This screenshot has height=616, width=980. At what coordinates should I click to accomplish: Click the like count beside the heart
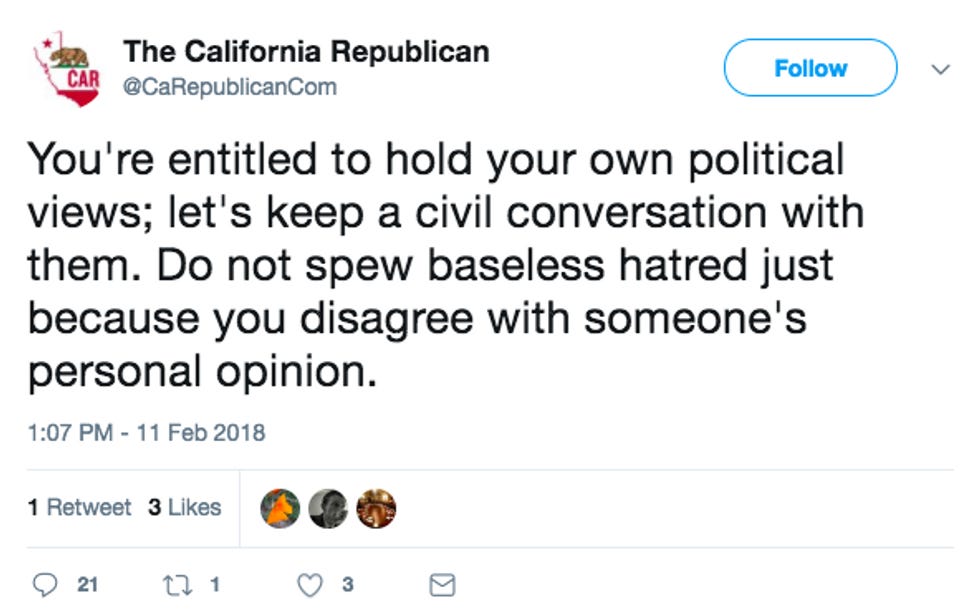click(347, 585)
